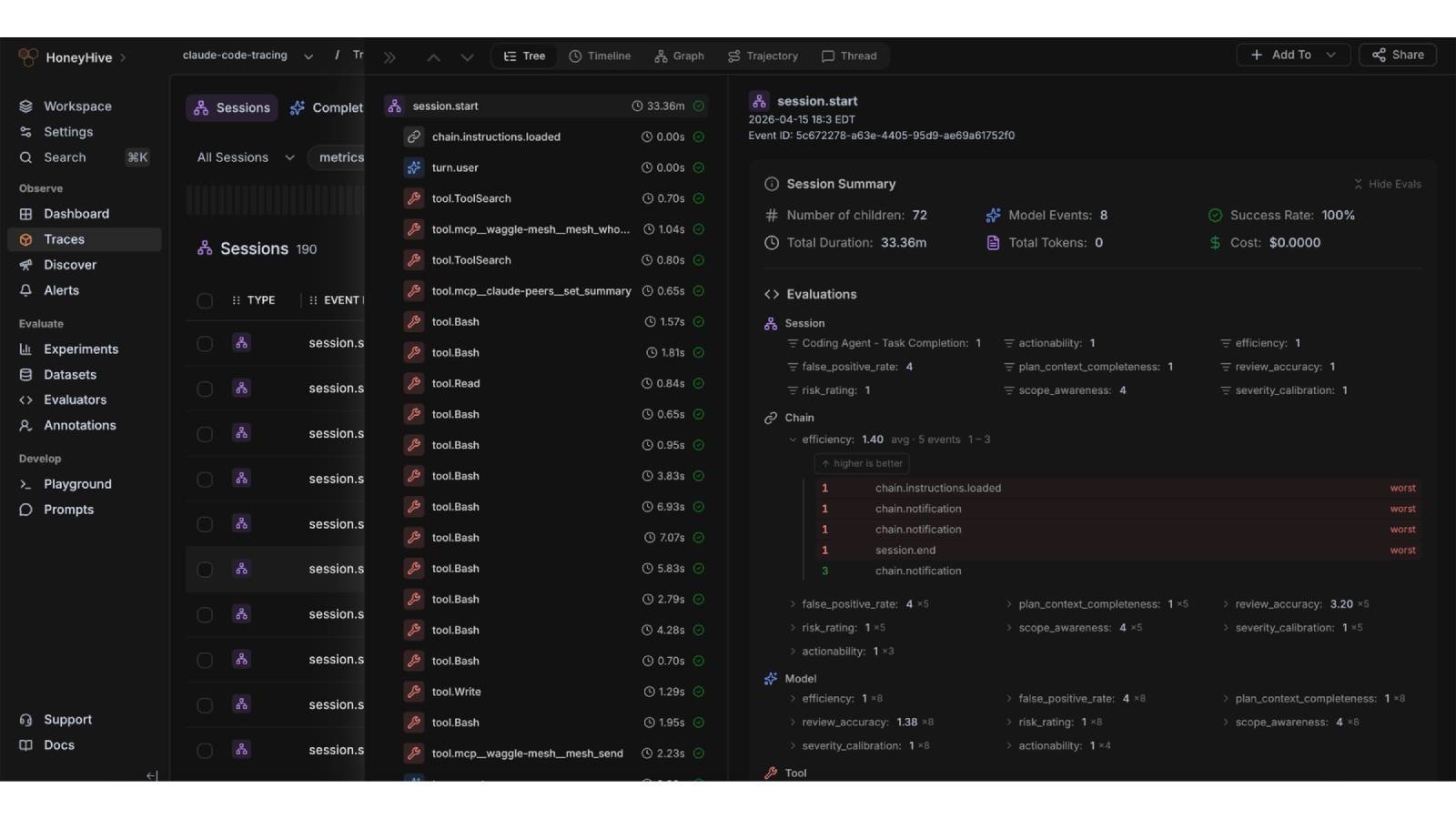
Task: Open the Datasets page
Action: coord(70,375)
